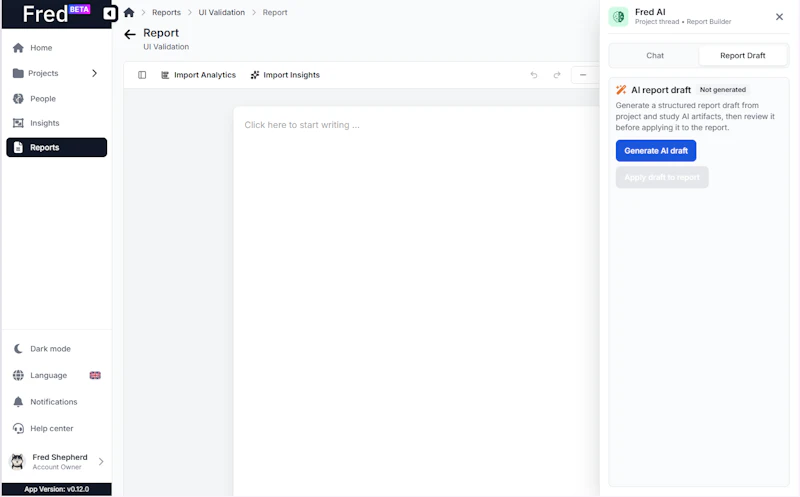Viewport: 800px width, 497px height.
Task: Expand the Projects submenu chevron
Action: pyautogui.click(x=94, y=73)
